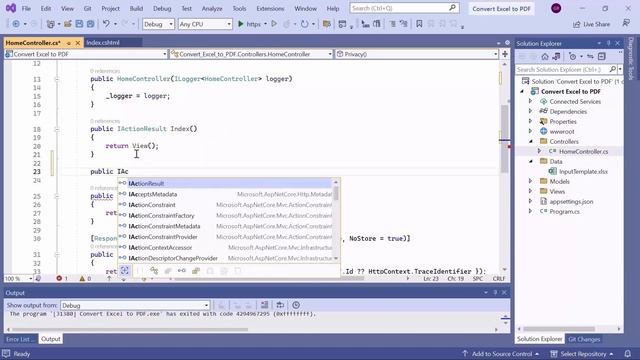Screen dimensions: 640x360
Task: Switch to Error List tab
Action: pos(20,339)
